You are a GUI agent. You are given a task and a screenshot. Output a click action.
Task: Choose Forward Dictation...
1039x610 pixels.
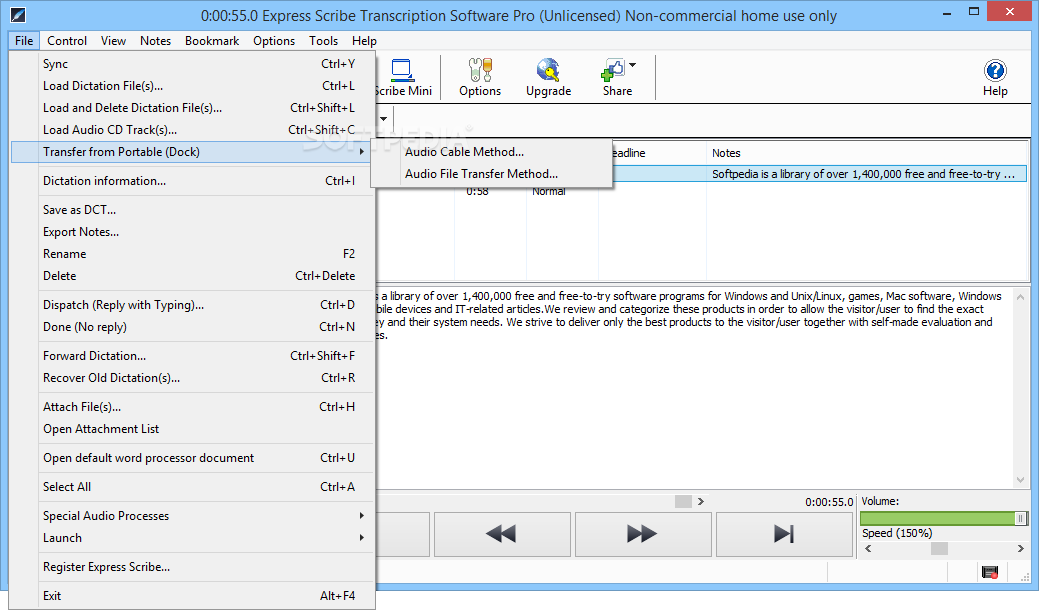pos(193,356)
